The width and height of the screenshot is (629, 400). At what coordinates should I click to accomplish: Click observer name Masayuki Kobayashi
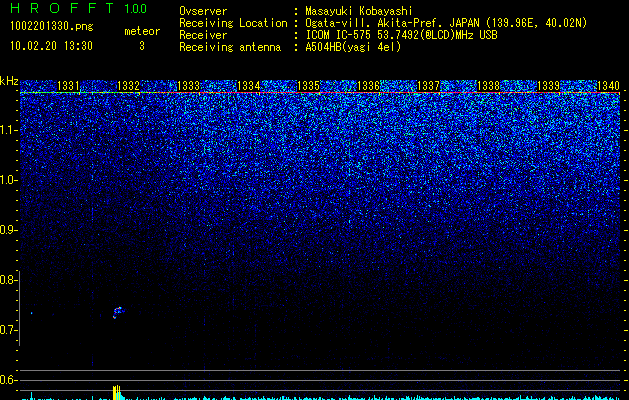(359, 11)
